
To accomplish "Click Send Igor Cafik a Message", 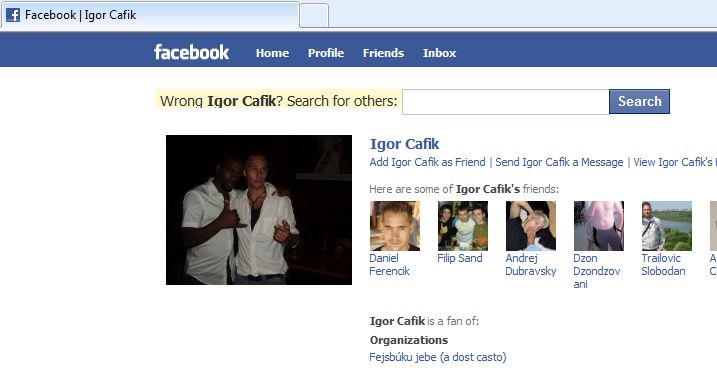I will [x=559, y=162].
